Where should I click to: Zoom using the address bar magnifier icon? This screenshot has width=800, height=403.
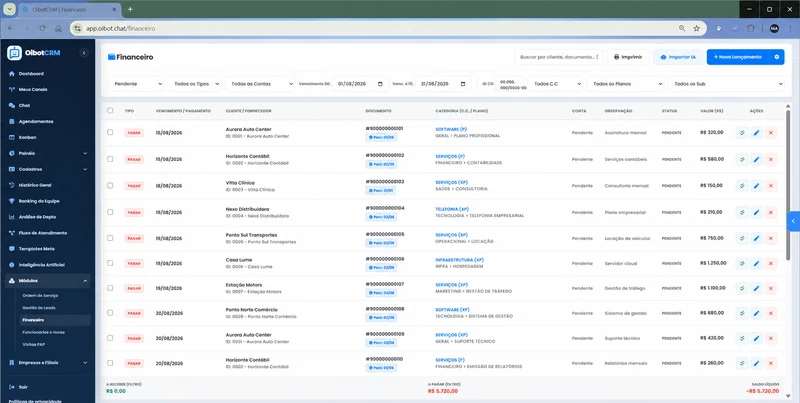point(682,29)
